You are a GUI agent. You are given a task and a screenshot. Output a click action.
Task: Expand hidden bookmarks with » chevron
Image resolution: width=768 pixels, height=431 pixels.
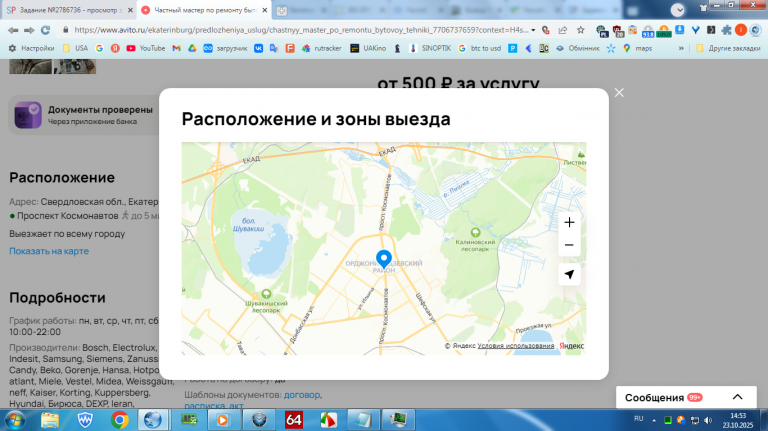[x=681, y=48]
